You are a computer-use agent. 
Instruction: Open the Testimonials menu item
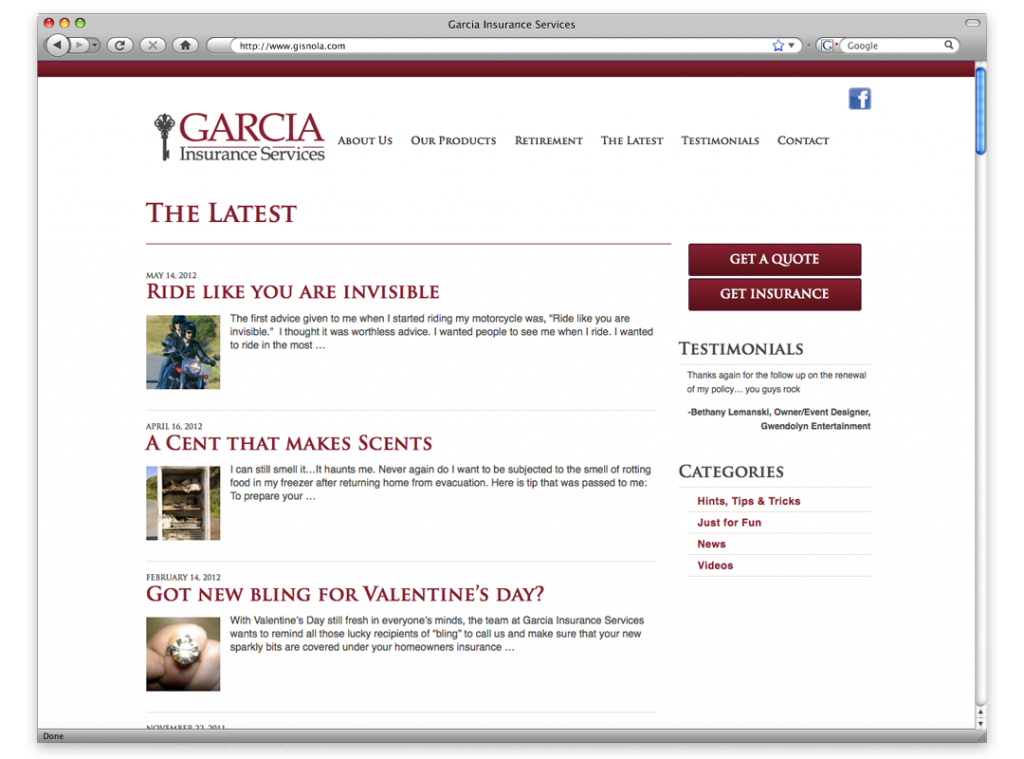[720, 140]
